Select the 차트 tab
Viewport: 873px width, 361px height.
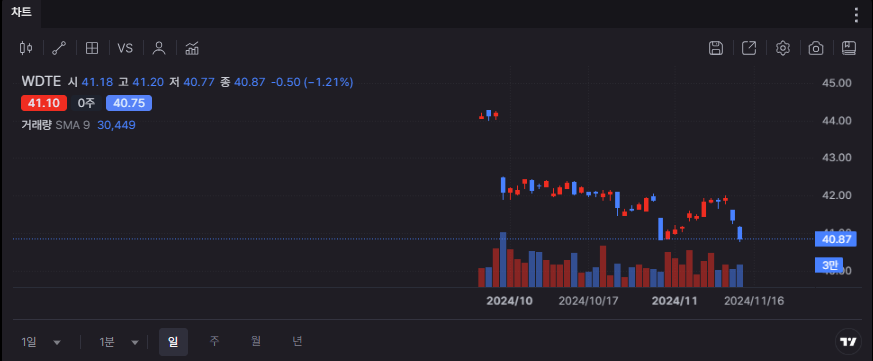[x=21, y=13]
